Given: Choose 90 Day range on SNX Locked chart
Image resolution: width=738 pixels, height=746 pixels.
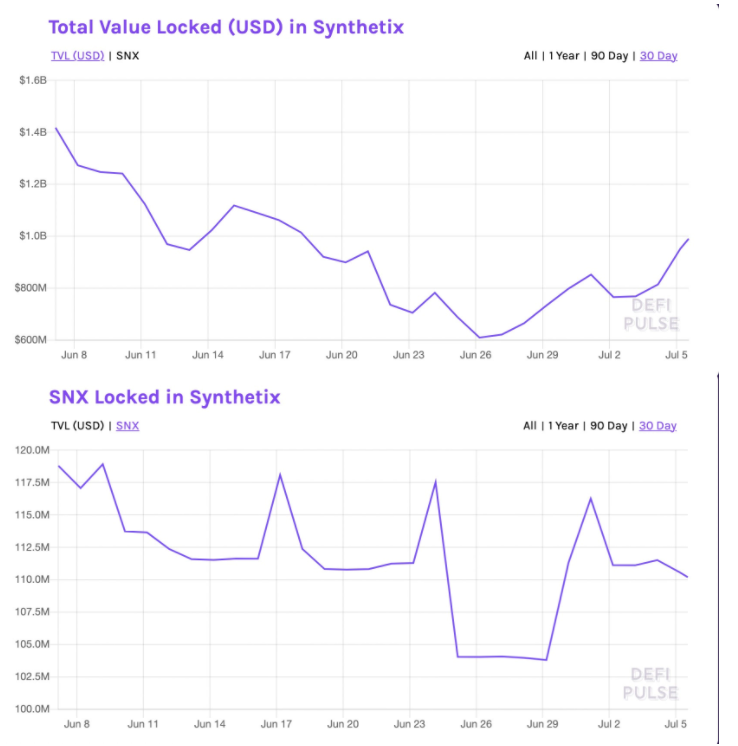Looking at the screenshot, I should (609, 425).
